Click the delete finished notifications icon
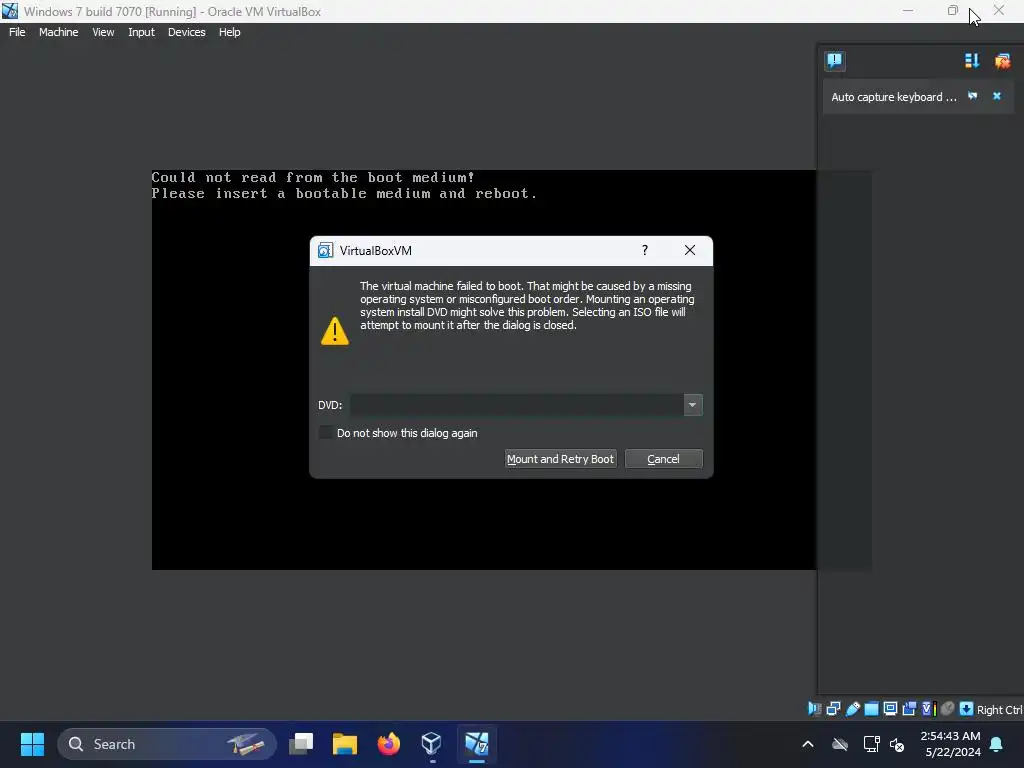 point(1002,61)
